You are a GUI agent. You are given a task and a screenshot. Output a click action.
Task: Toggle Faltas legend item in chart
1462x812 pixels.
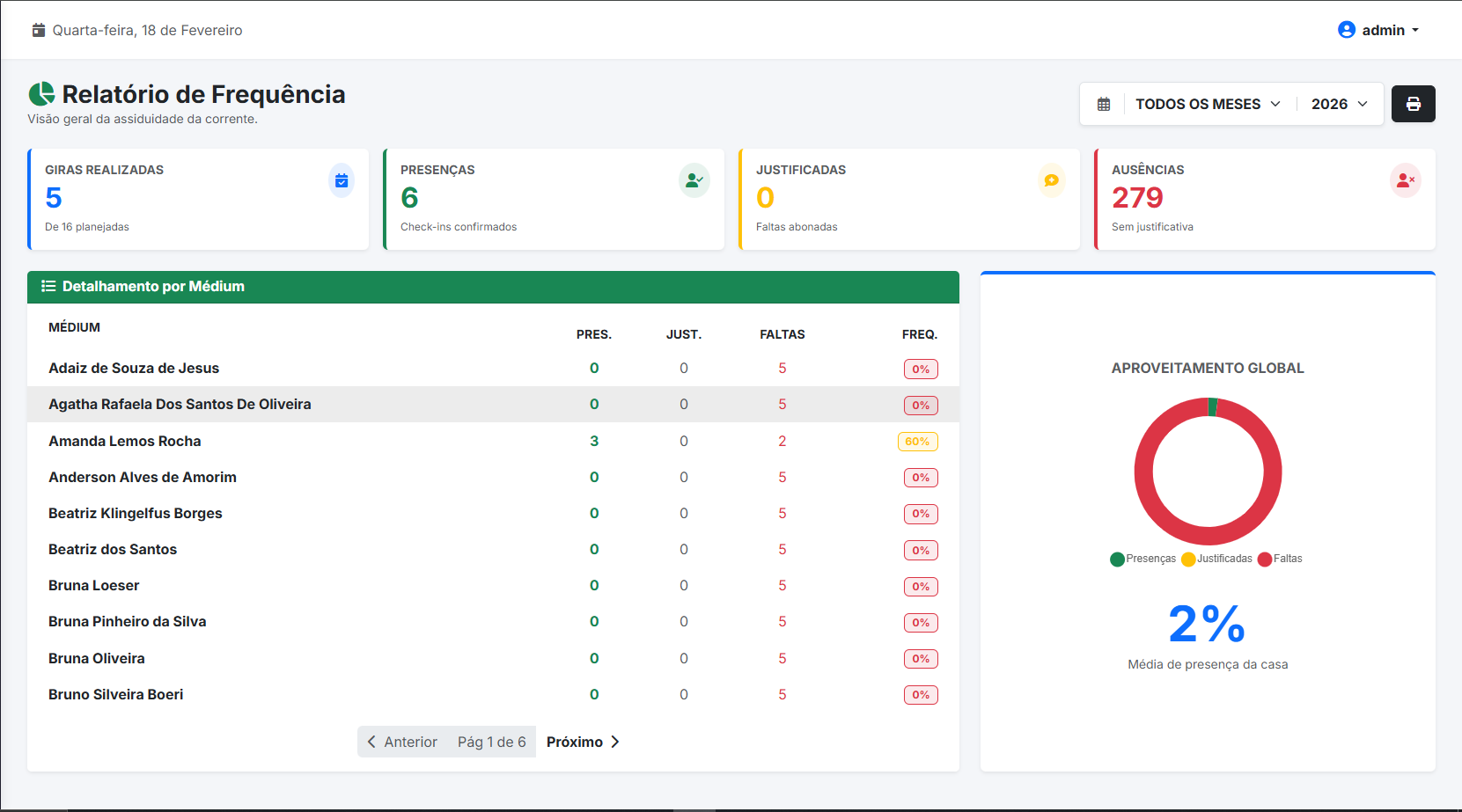coord(1280,559)
